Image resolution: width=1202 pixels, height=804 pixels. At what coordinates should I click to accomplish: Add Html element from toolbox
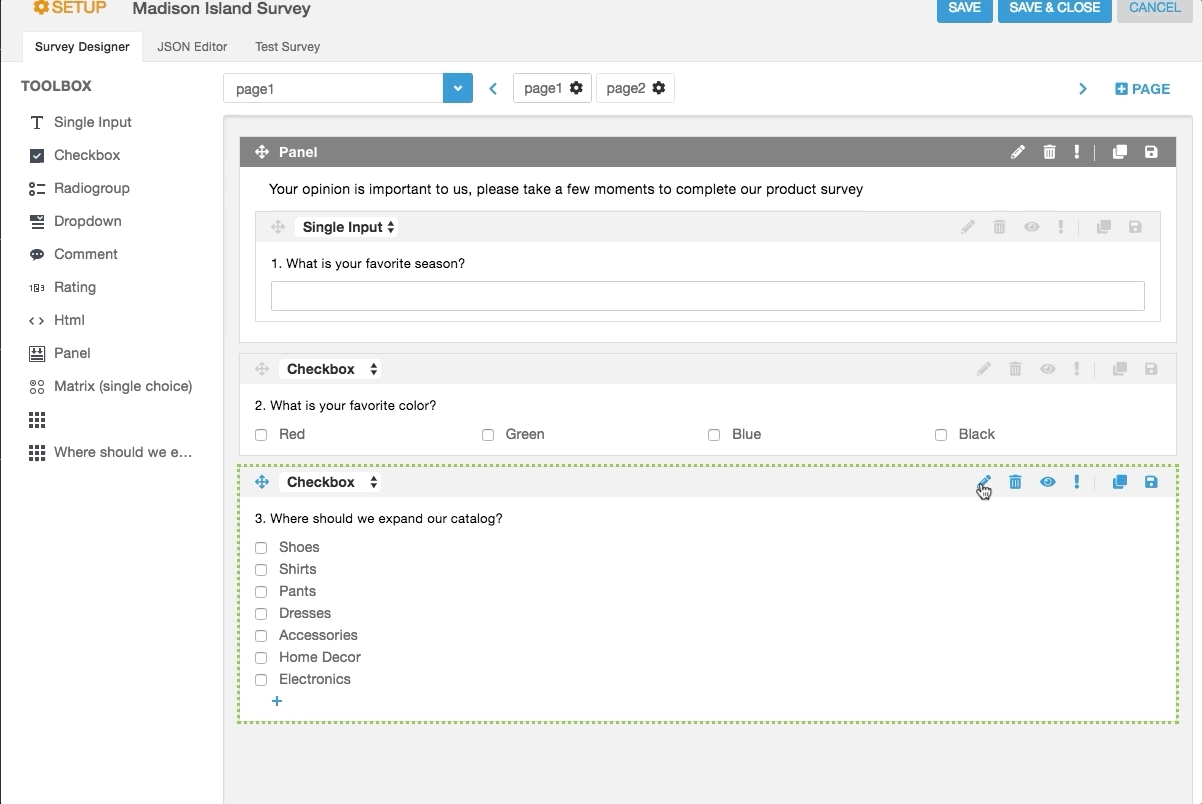tap(69, 320)
